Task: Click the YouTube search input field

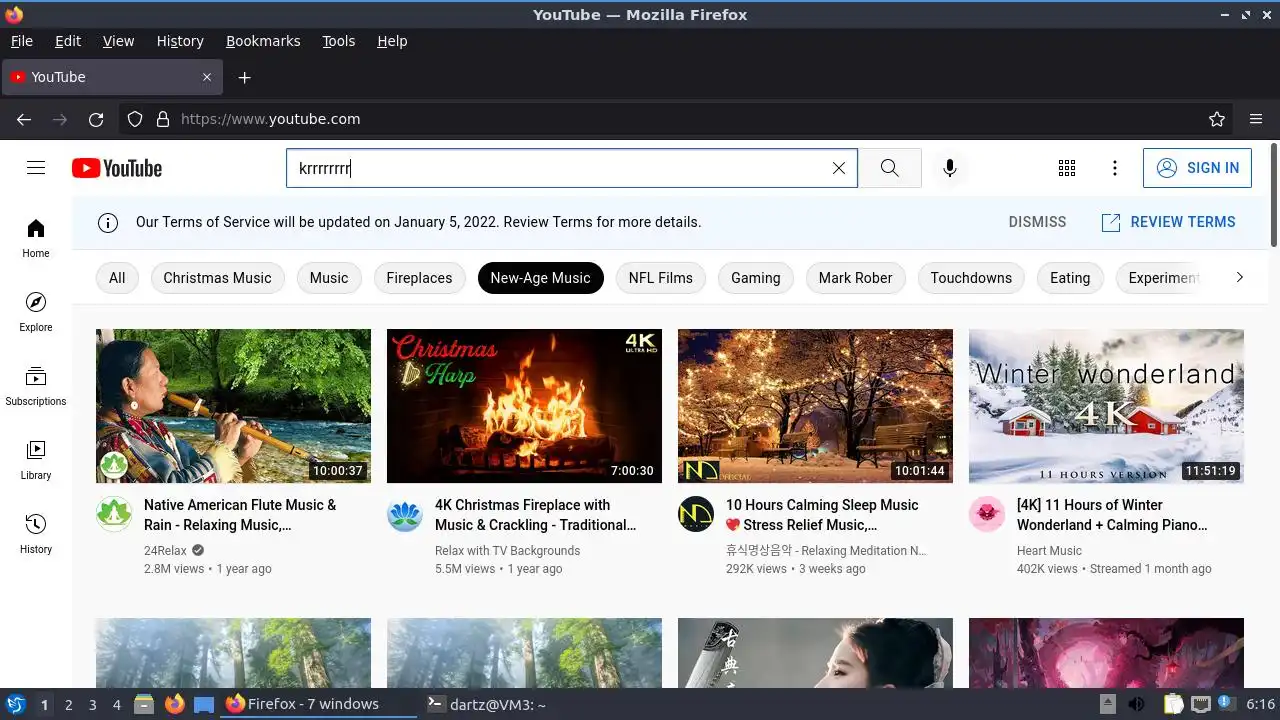Action: tap(560, 168)
